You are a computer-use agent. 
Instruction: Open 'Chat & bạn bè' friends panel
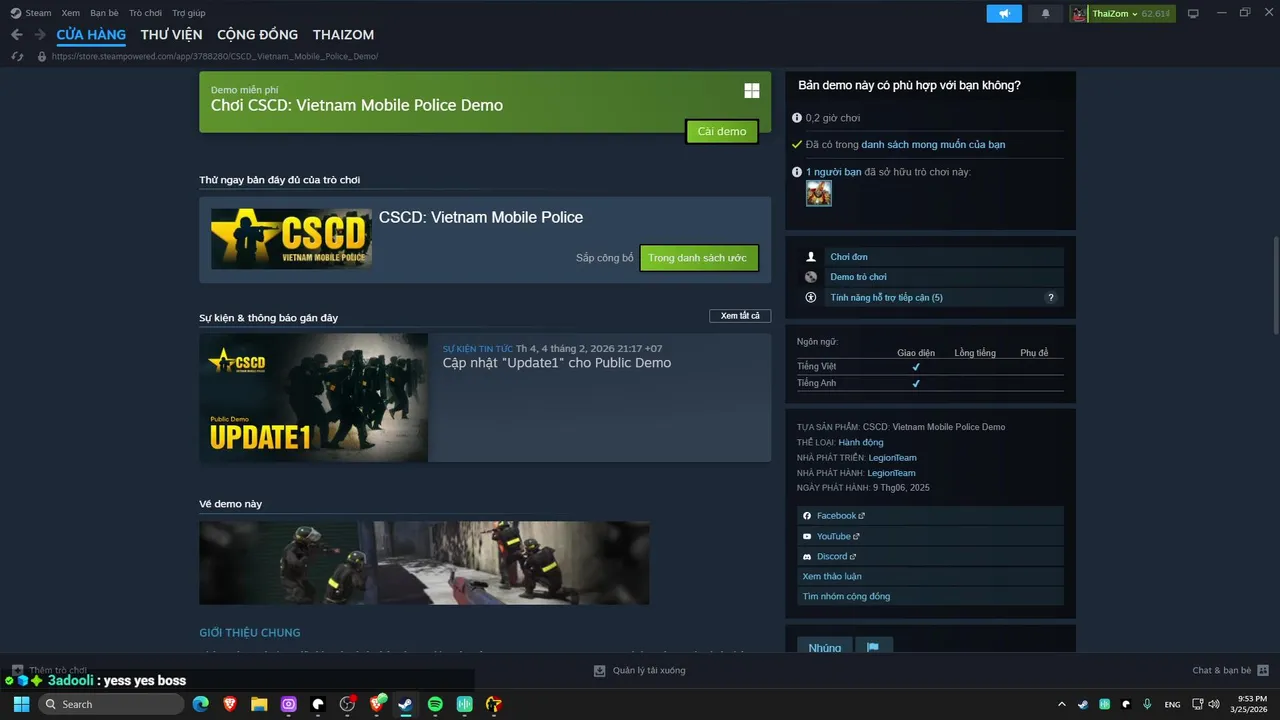1230,670
